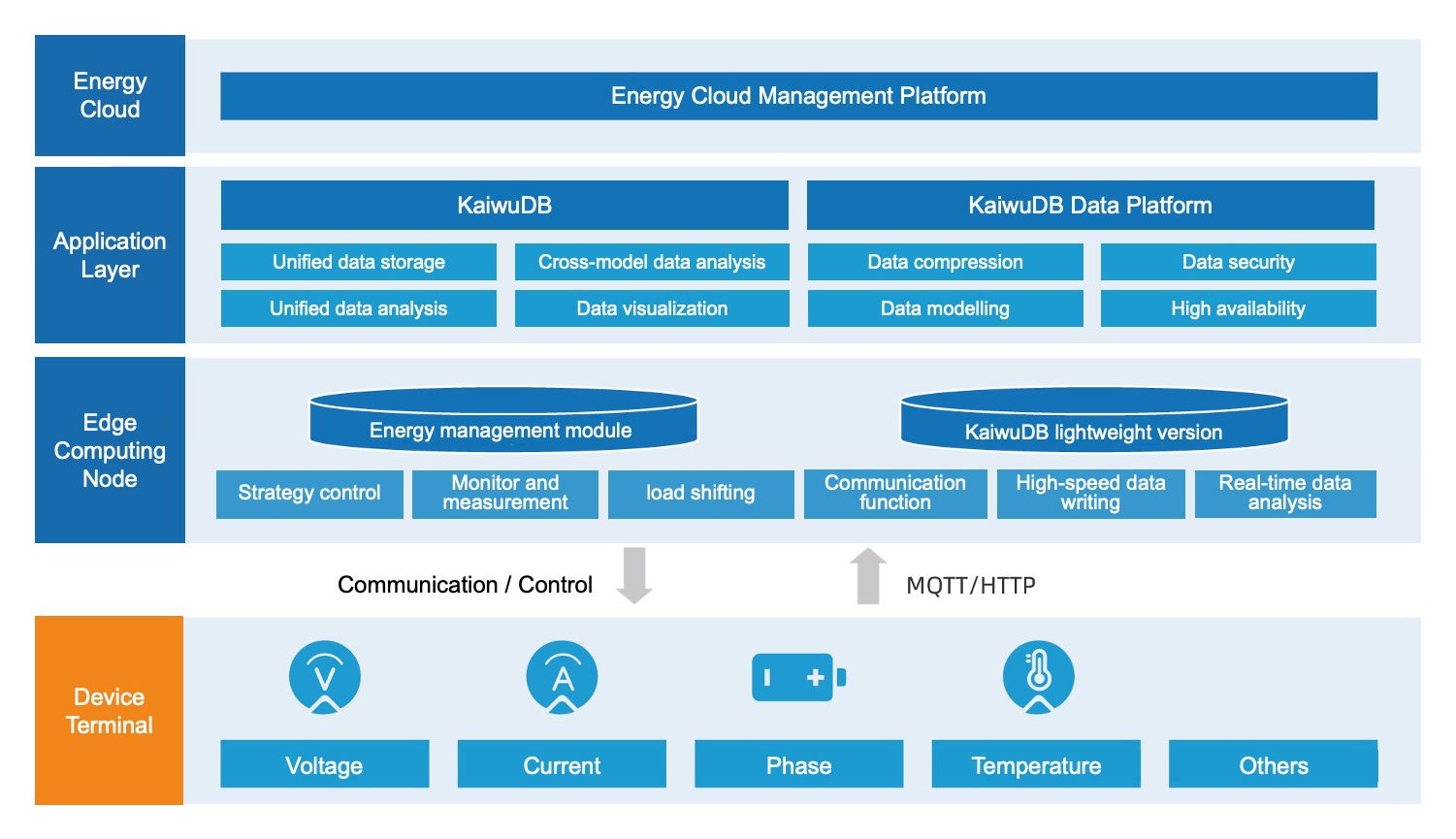Click the Others label box

(1274, 764)
